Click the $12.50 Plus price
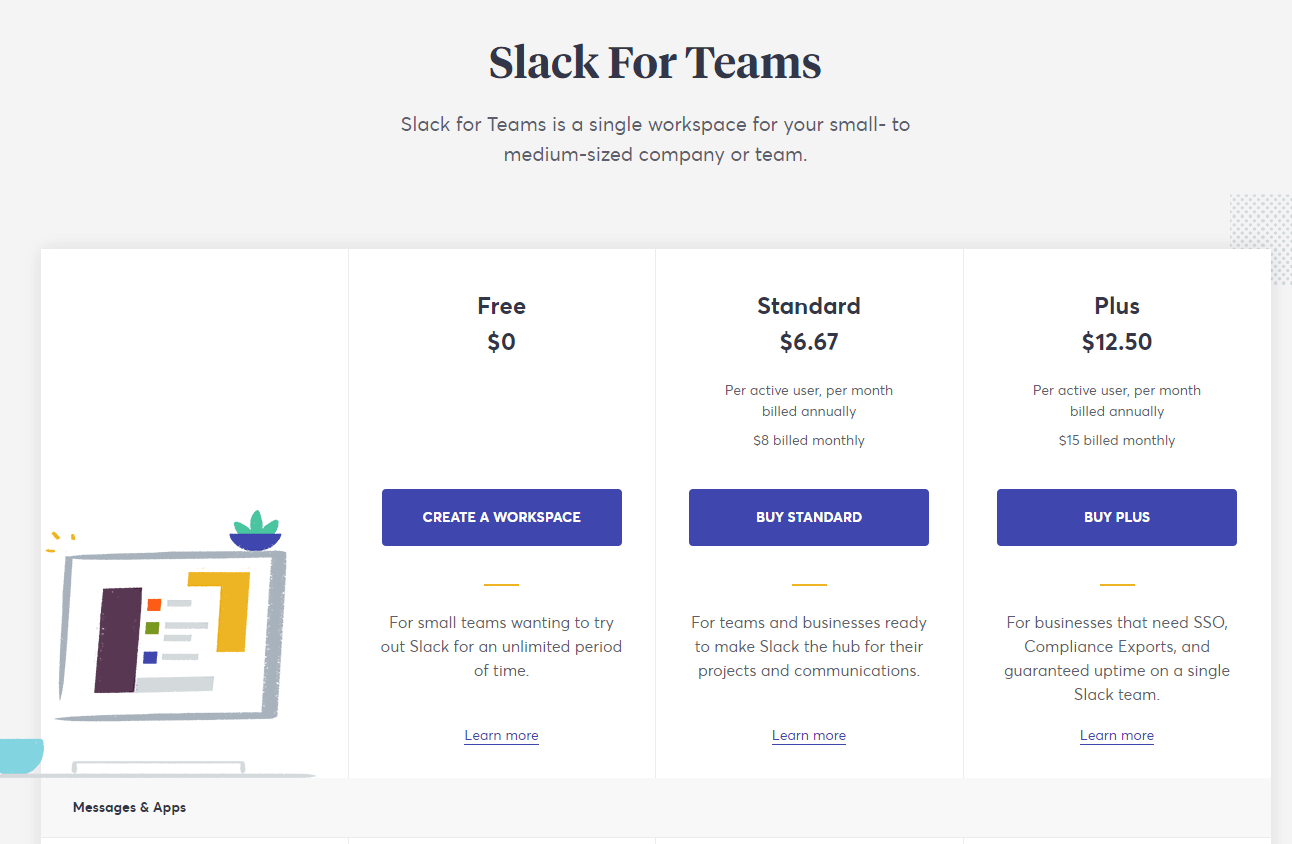Viewport: 1292px width, 844px height. pyautogui.click(x=1116, y=341)
